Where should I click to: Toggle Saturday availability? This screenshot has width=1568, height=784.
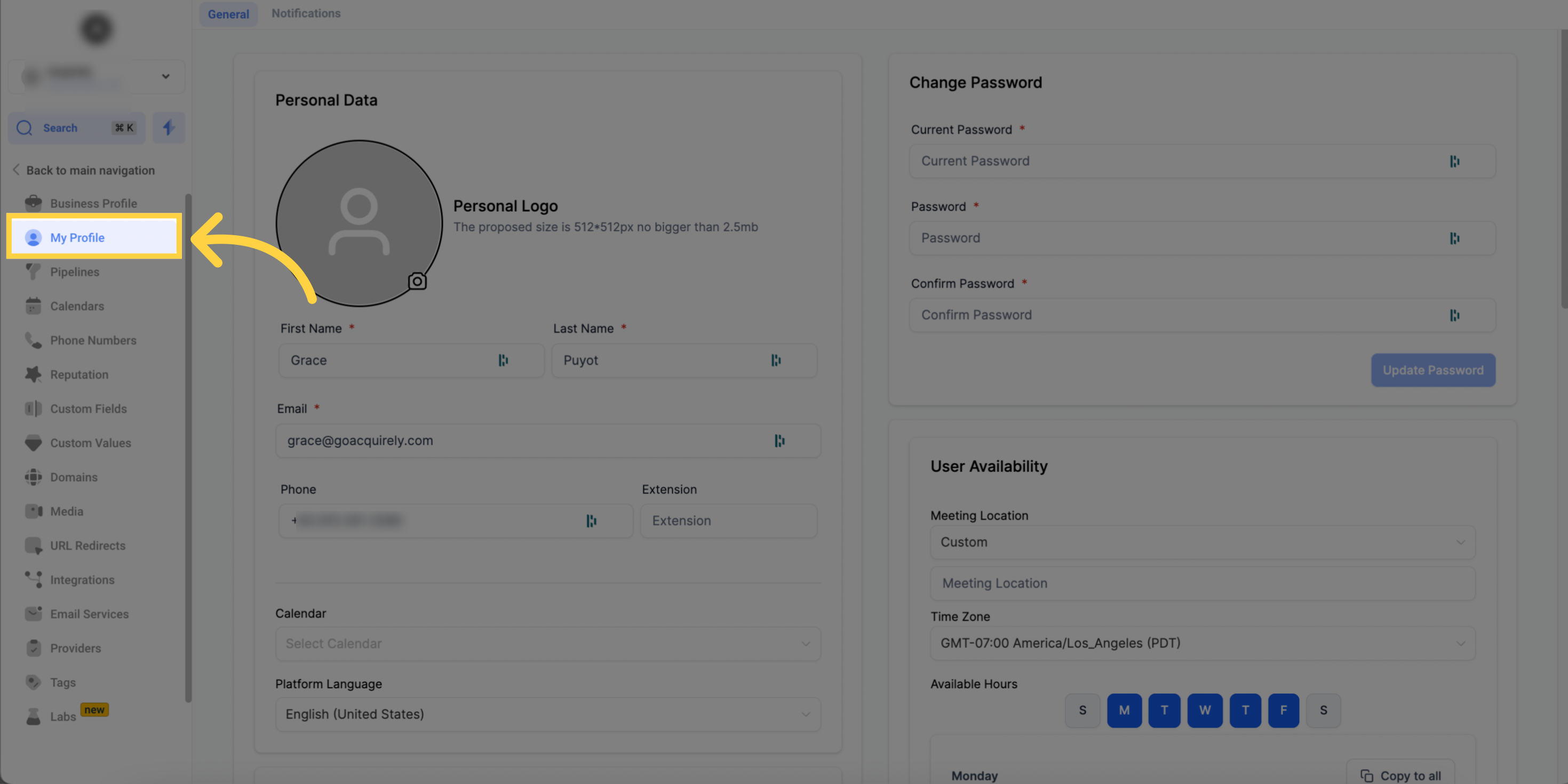[x=1323, y=710]
